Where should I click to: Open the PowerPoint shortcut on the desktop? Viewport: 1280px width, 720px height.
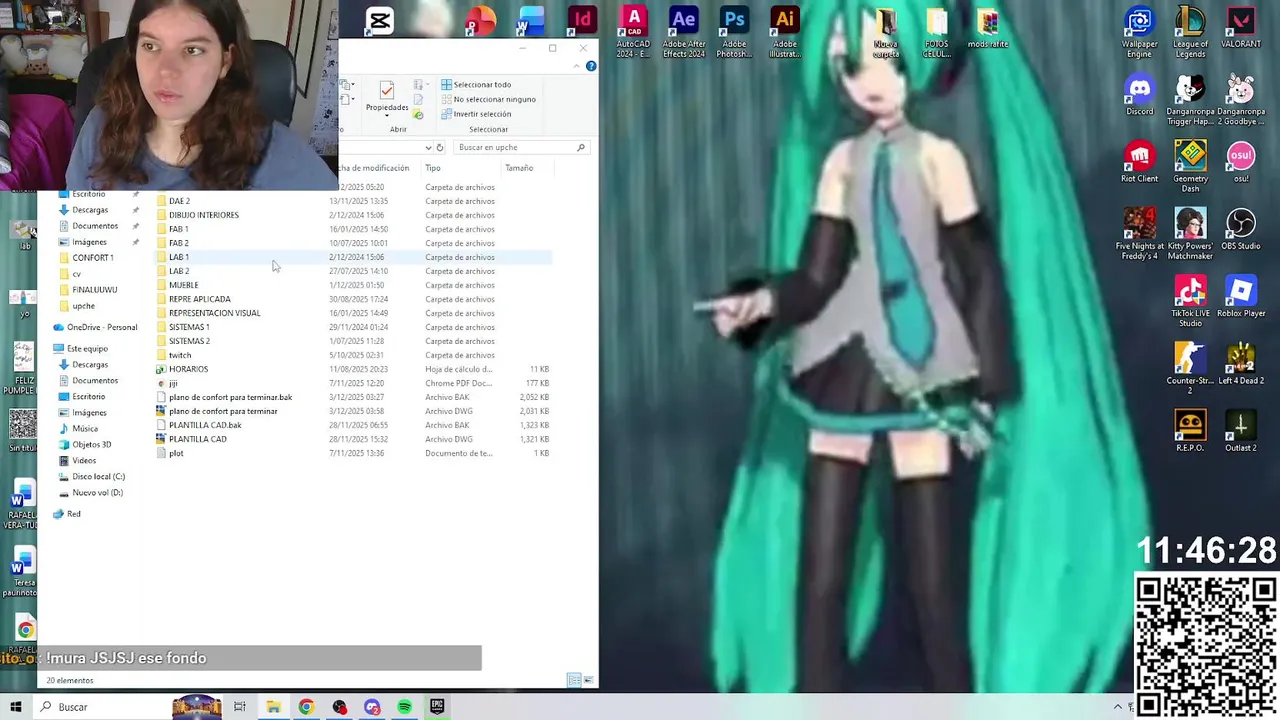click(480, 19)
